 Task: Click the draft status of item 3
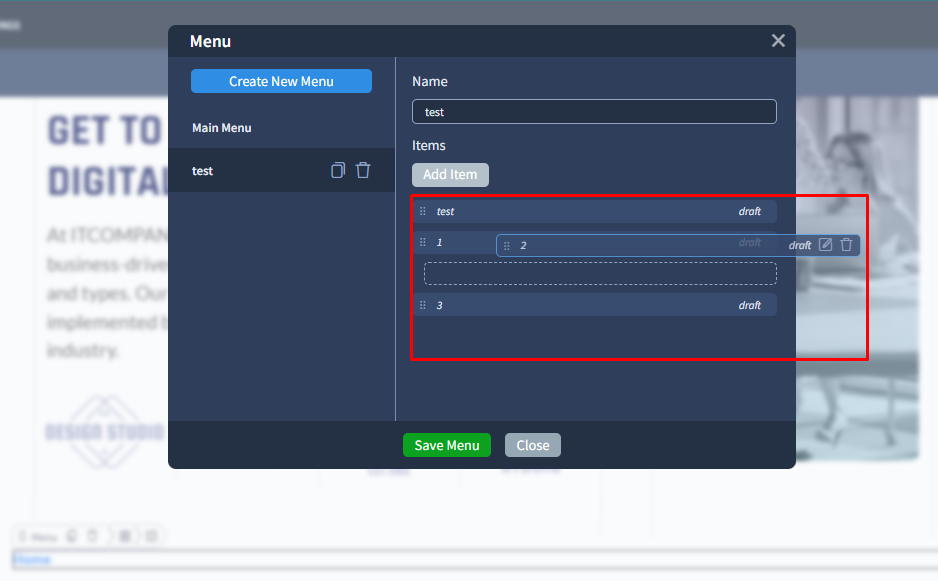coord(750,305)
